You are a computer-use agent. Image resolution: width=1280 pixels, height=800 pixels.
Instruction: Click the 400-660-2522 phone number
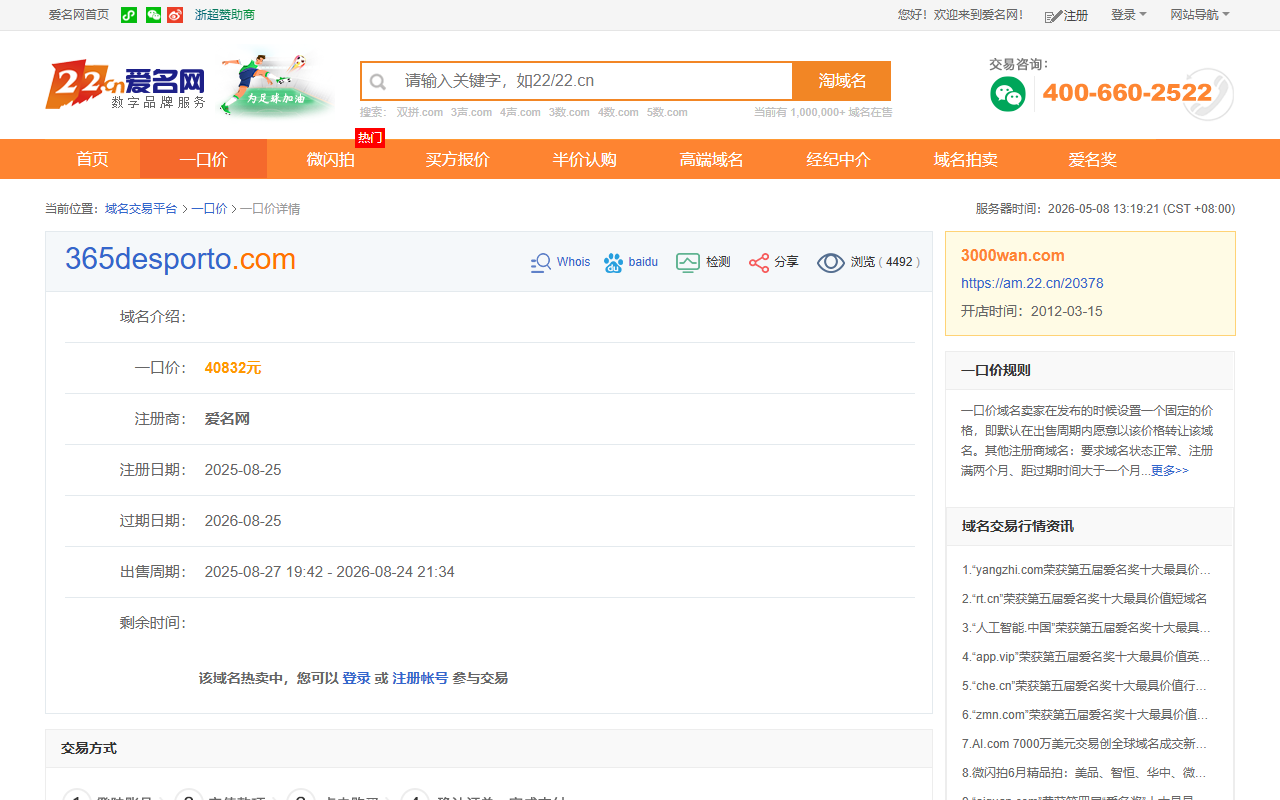click(x=1127, y=93)
